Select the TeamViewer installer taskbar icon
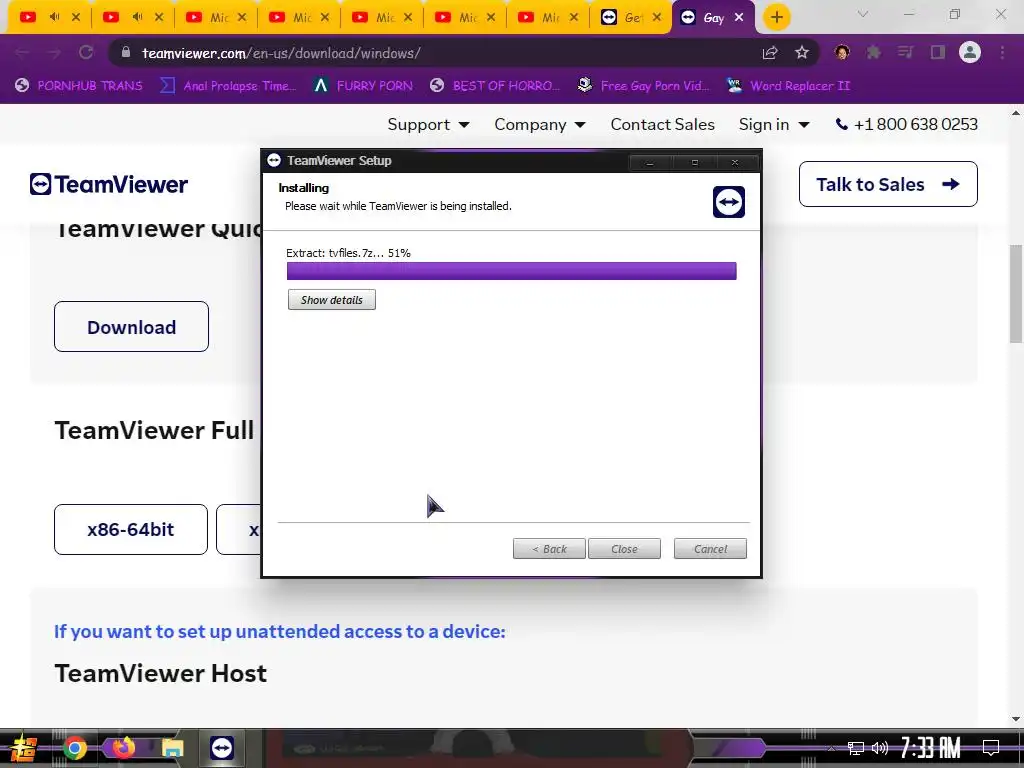The height and width of the screenshot is (768, 1024). tap(222, 748)
